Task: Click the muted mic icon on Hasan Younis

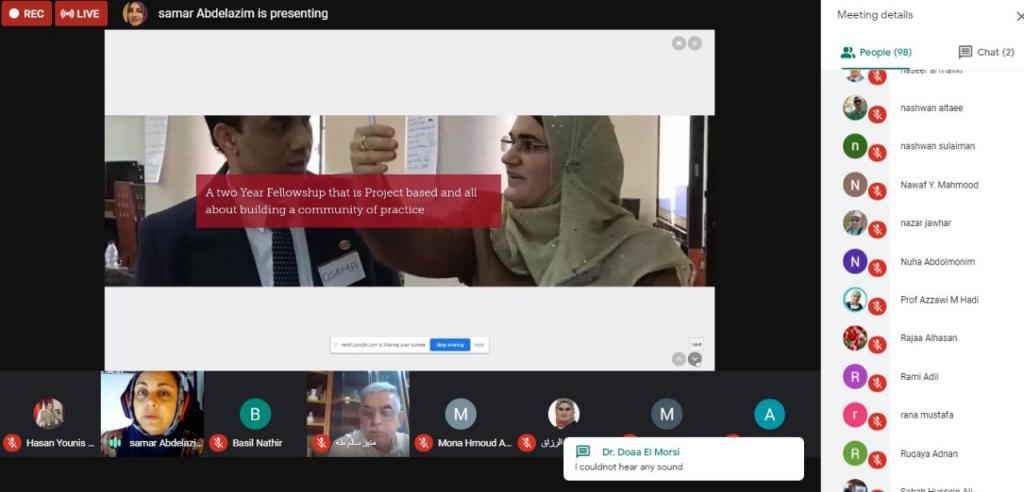Action: (12, 442)
